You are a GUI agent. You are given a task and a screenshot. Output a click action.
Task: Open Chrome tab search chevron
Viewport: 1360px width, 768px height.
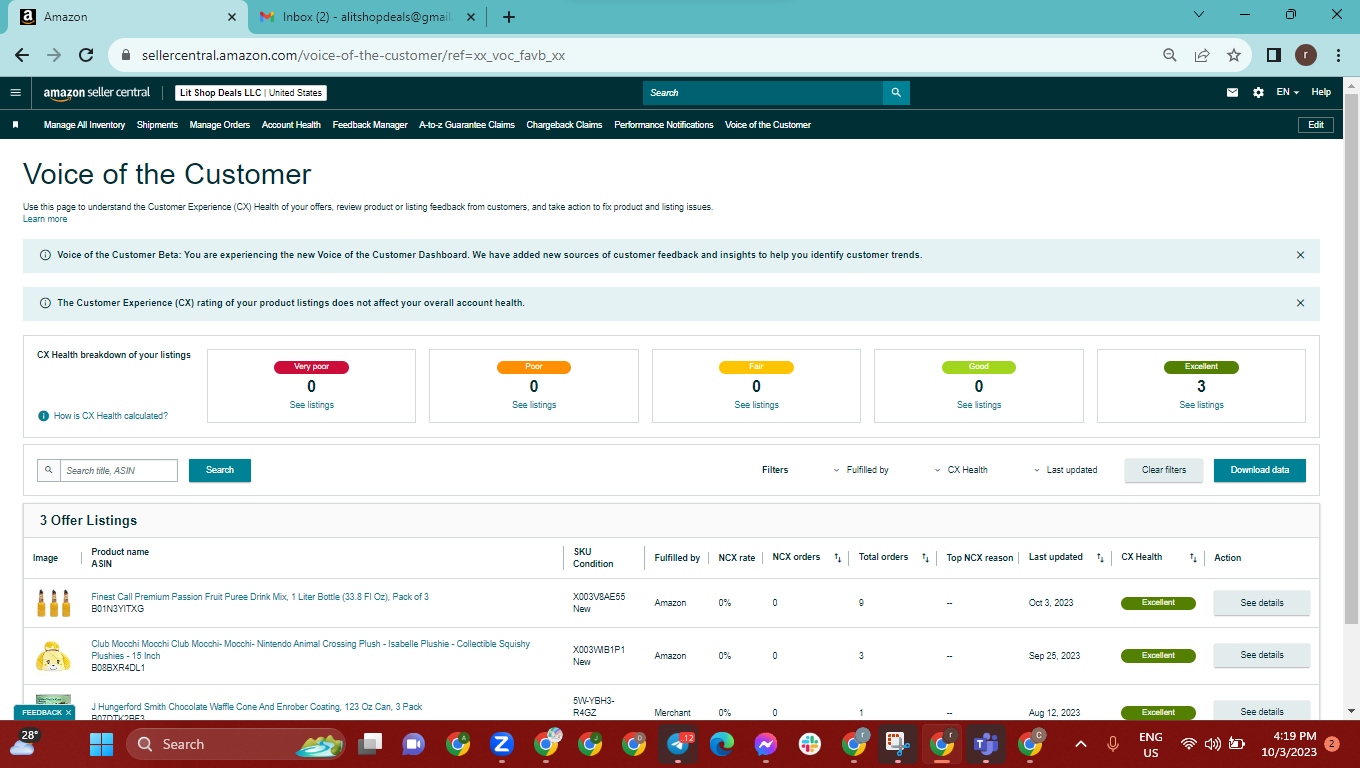tap(1200, 14)
